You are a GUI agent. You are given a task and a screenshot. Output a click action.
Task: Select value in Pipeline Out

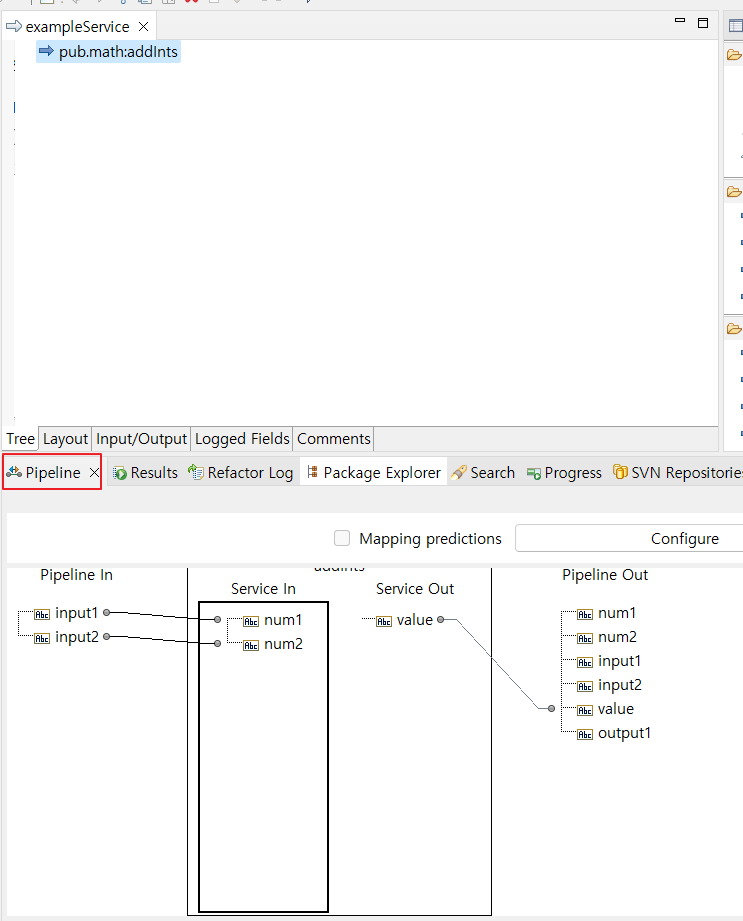(616, 709)
